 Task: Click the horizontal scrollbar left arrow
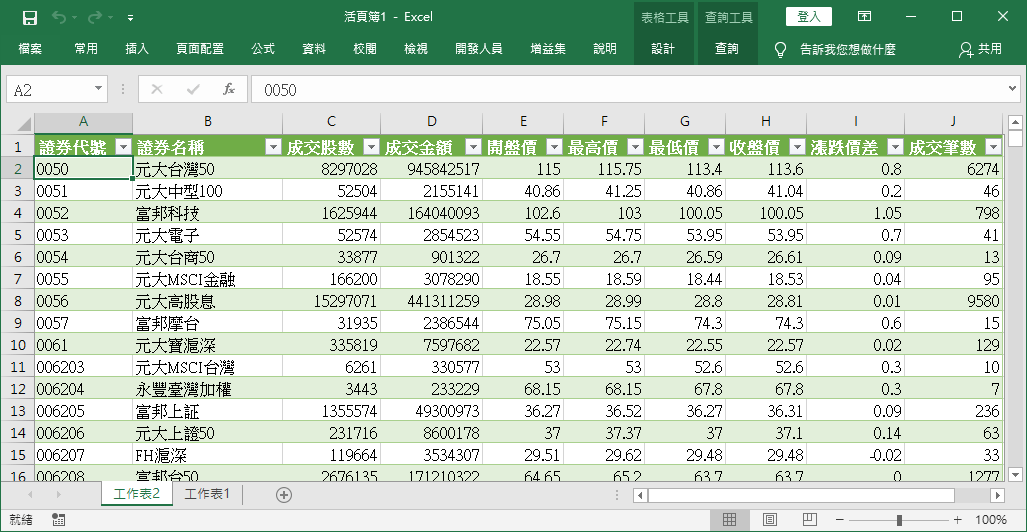click(x=641, y=495)
